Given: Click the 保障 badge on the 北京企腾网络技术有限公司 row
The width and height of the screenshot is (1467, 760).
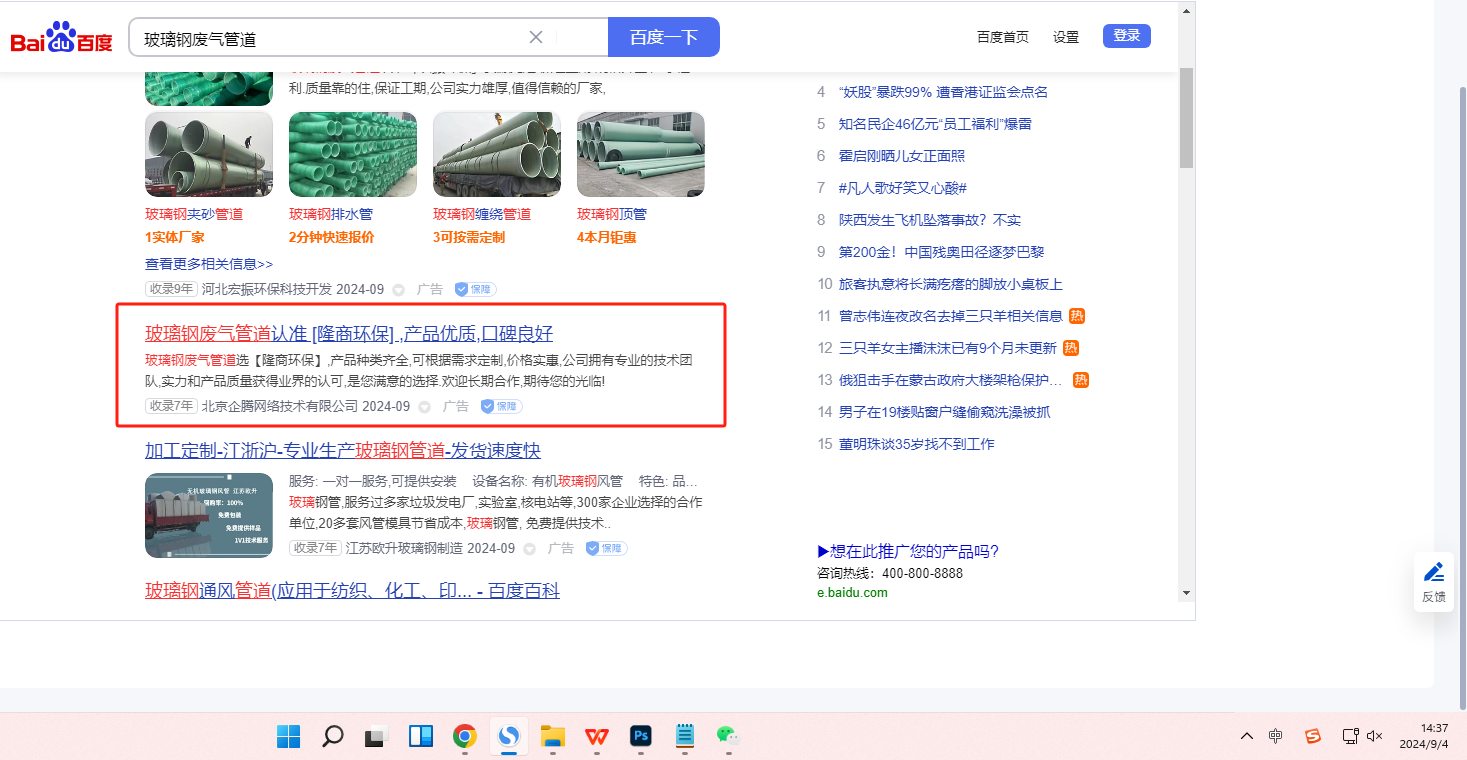Looking at the screenshot, I should point(501,406).
